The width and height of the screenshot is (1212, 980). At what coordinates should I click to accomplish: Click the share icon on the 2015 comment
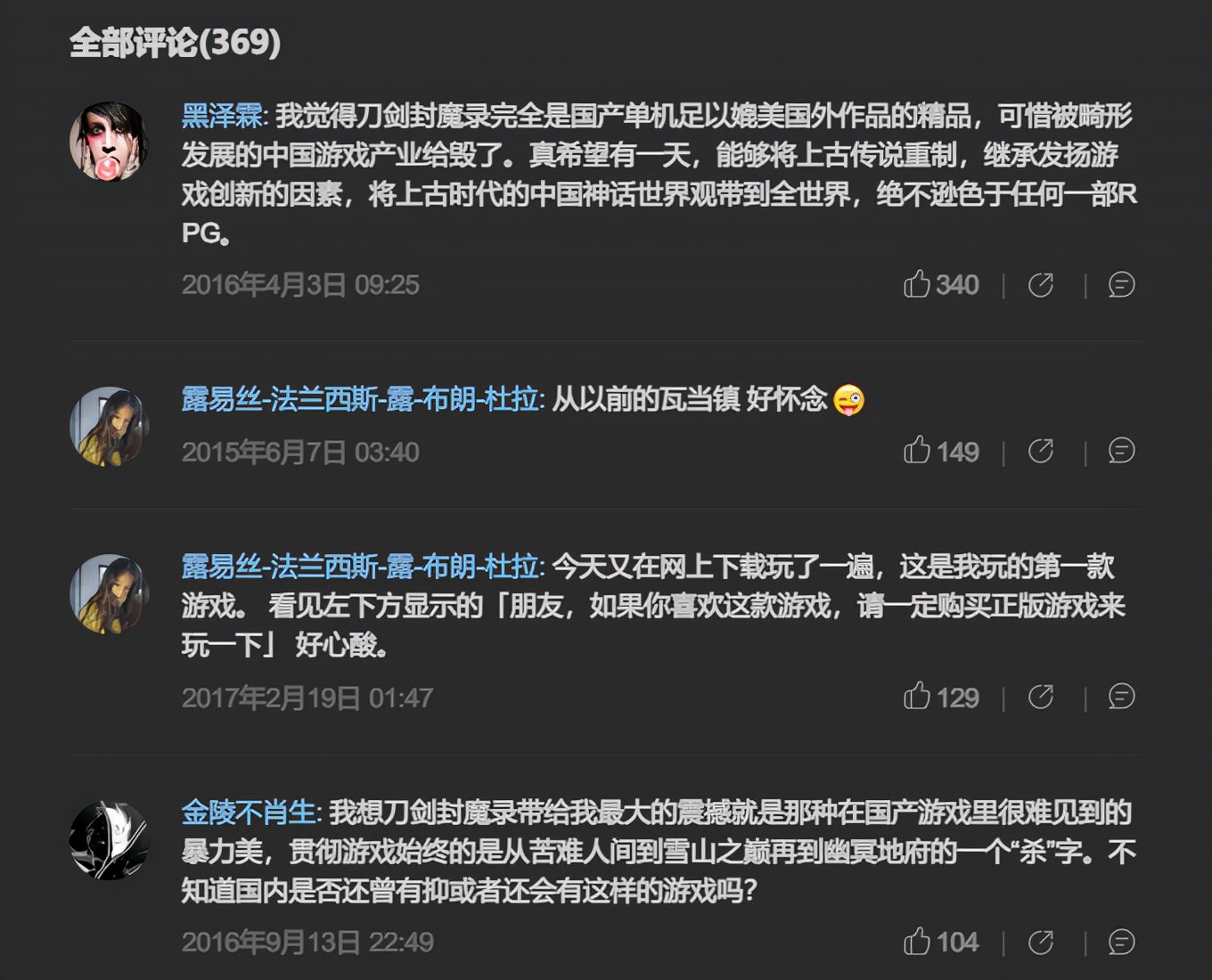point(1041,451)
